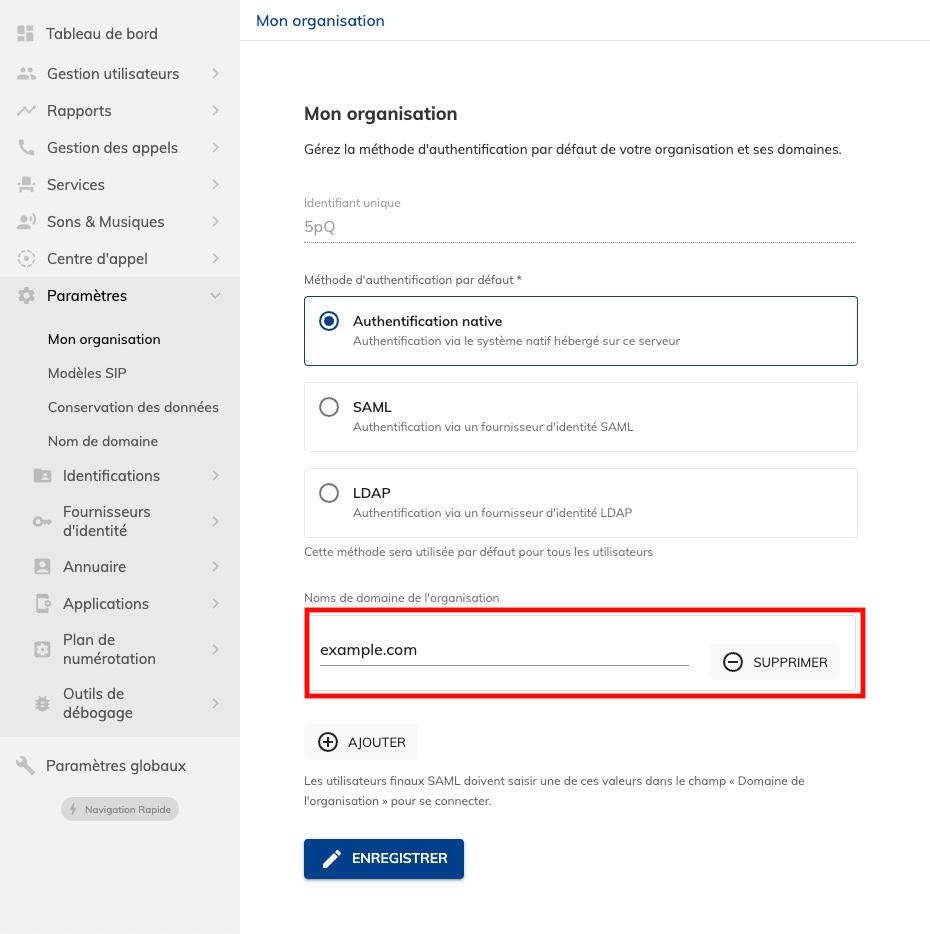Expand the Services submenu arrow
The width and height of the screenshot is (930, 934).
(215, 185)
